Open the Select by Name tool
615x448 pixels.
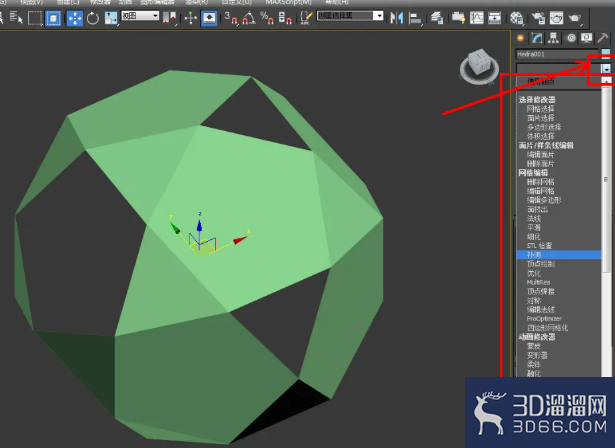pyautogui.click(x=16, y=18)
